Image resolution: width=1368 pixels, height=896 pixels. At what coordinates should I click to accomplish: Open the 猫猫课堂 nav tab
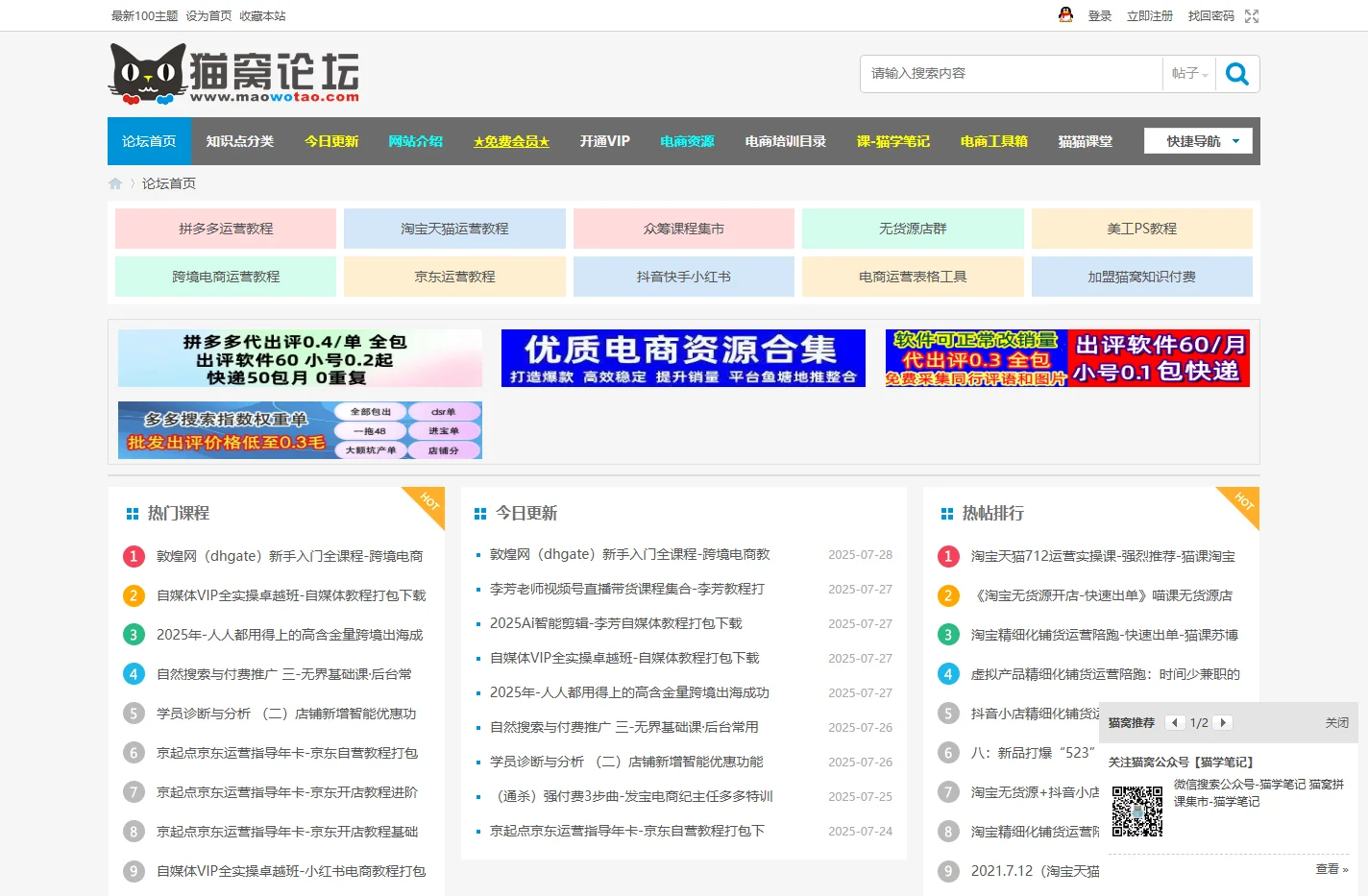(x=1086, y=141)
